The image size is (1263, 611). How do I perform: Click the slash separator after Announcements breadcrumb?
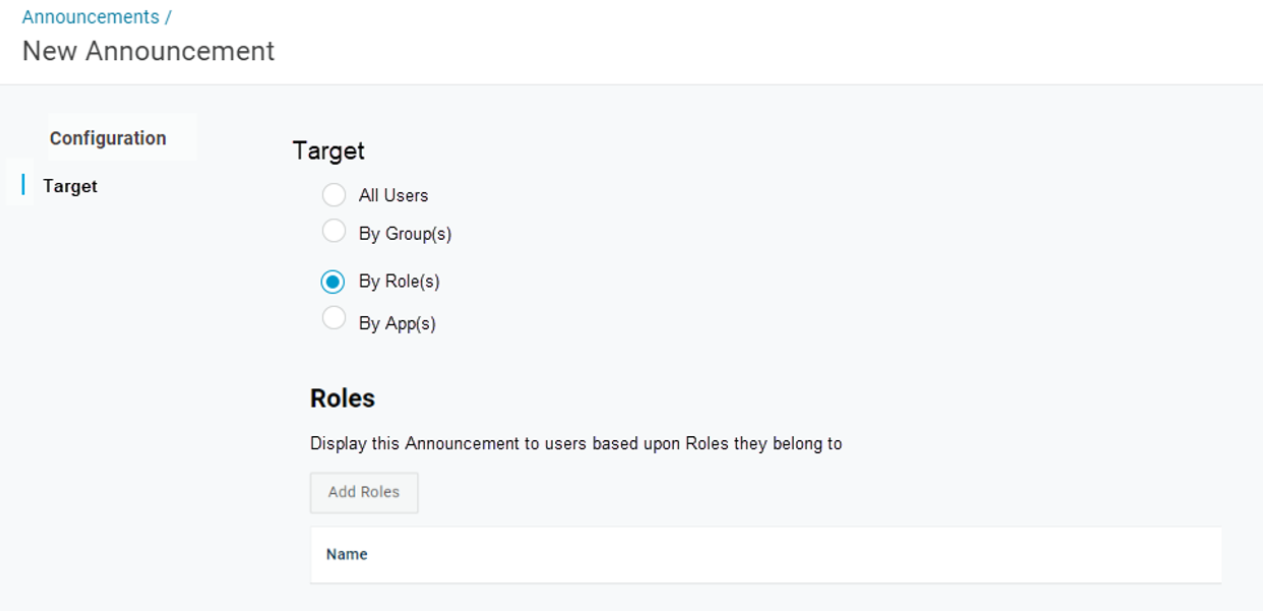point(167,17)
